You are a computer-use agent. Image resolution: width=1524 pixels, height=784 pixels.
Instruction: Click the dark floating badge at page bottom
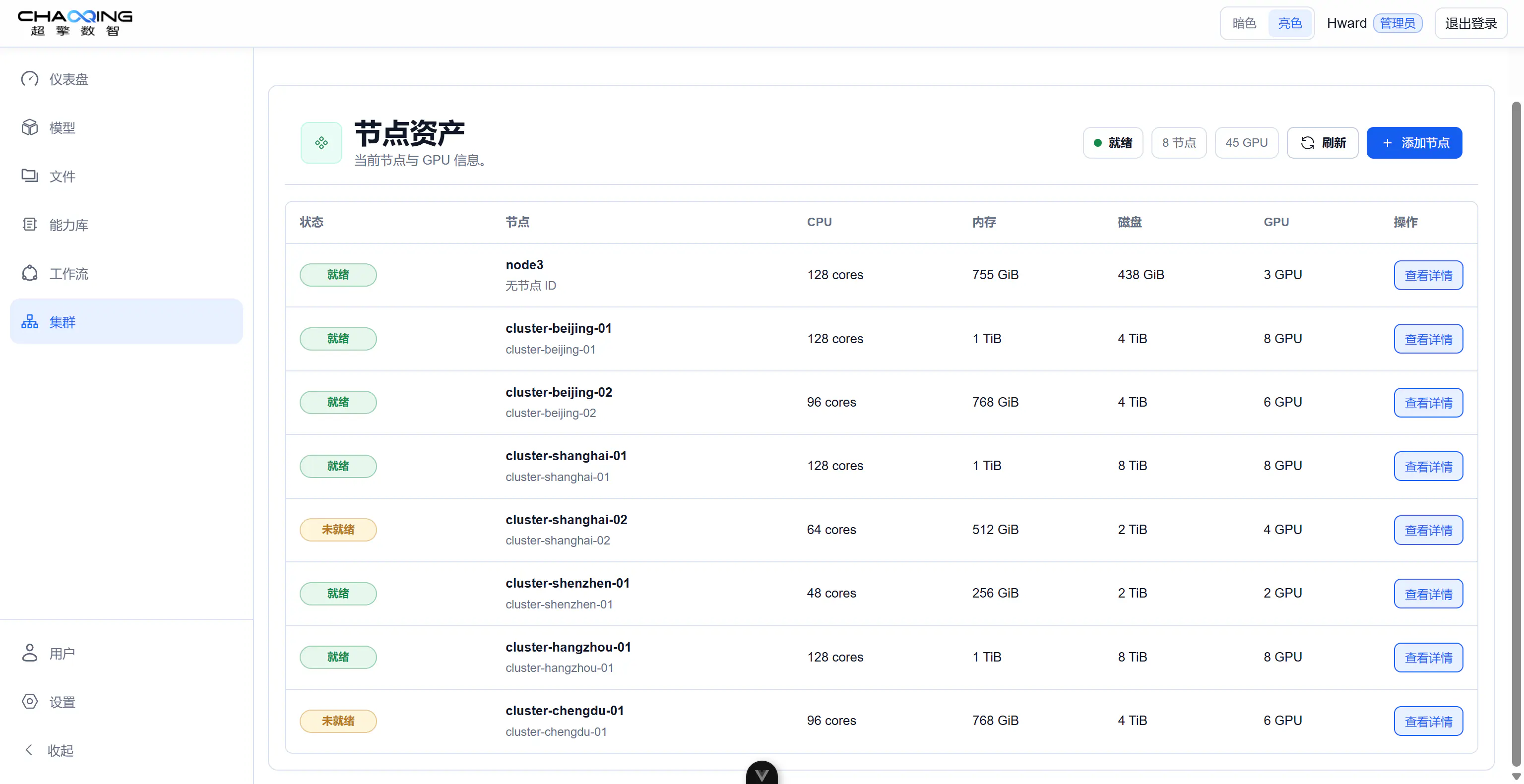pos(762,773)
